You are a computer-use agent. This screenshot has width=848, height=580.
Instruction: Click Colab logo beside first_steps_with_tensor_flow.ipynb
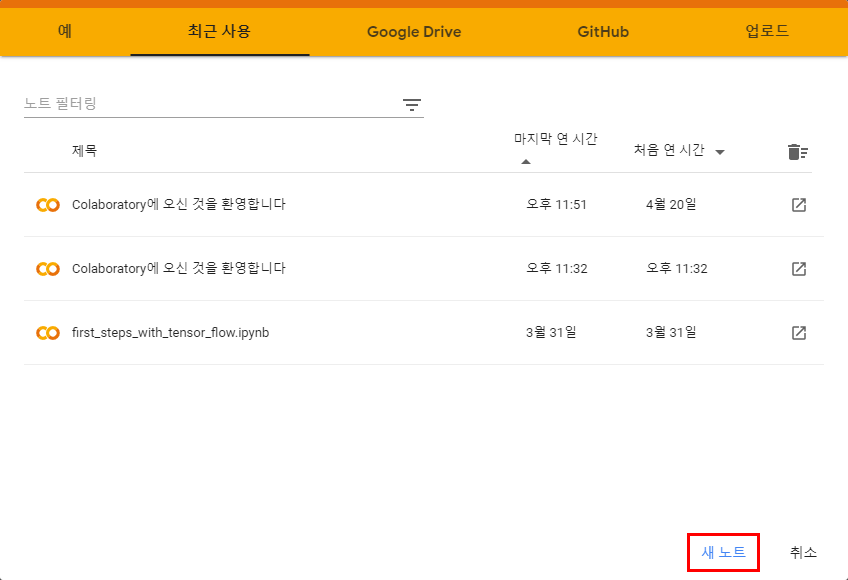(x=48, y=333)
